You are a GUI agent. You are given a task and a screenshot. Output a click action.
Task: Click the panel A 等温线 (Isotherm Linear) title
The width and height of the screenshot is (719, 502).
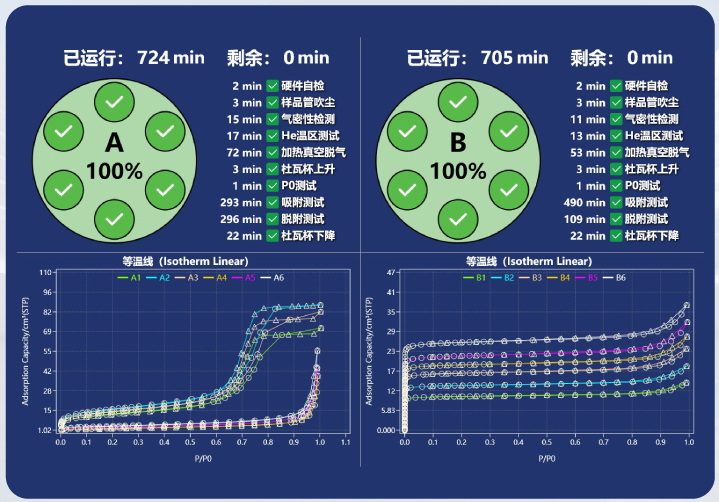point(185,261)
